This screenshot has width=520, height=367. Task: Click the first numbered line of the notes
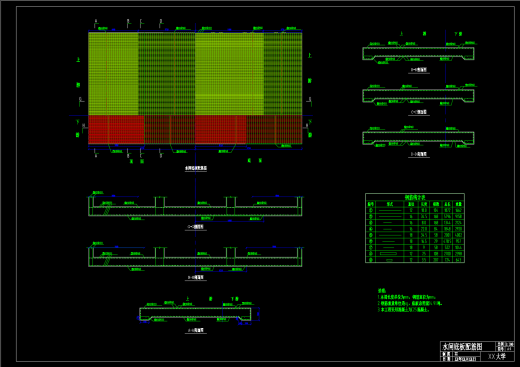pos(407,297)
